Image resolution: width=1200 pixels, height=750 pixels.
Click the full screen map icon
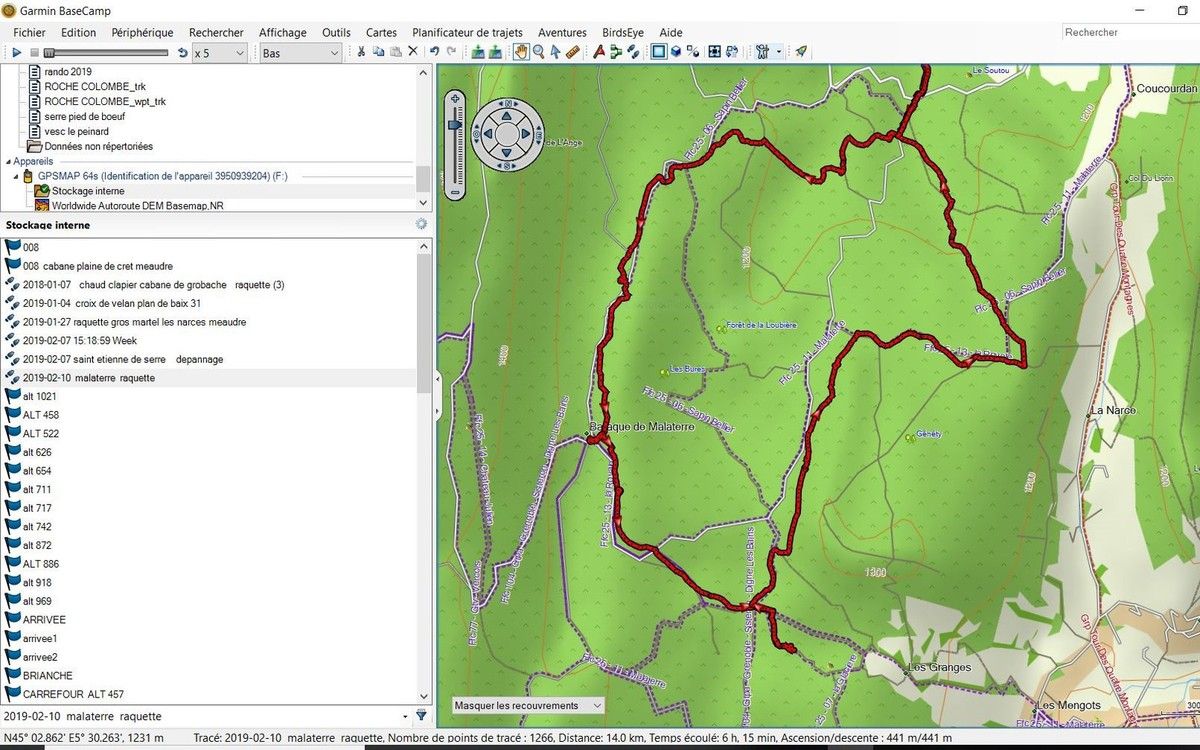coord(715,52)
